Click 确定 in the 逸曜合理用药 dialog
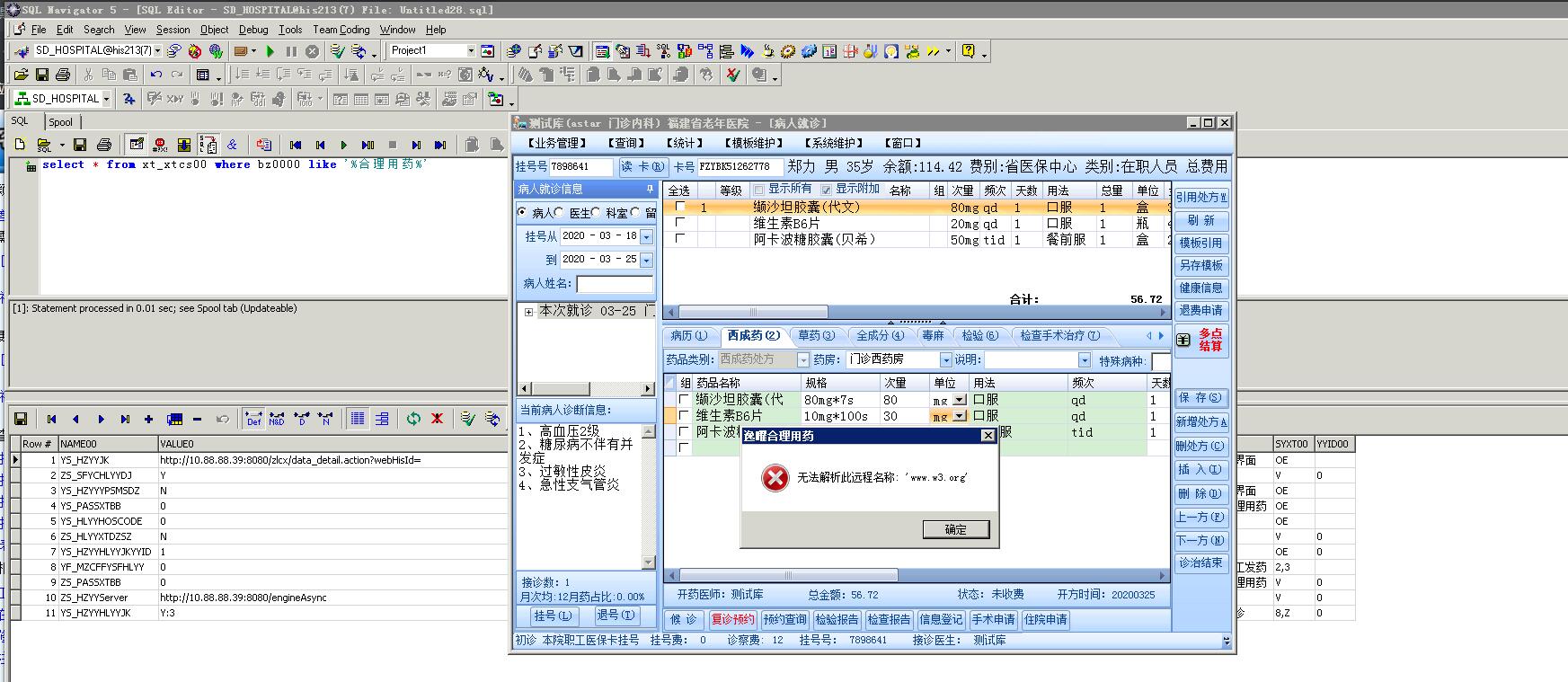The width and height of the screenshot is (1568, 682). click(x=956, y=529)
